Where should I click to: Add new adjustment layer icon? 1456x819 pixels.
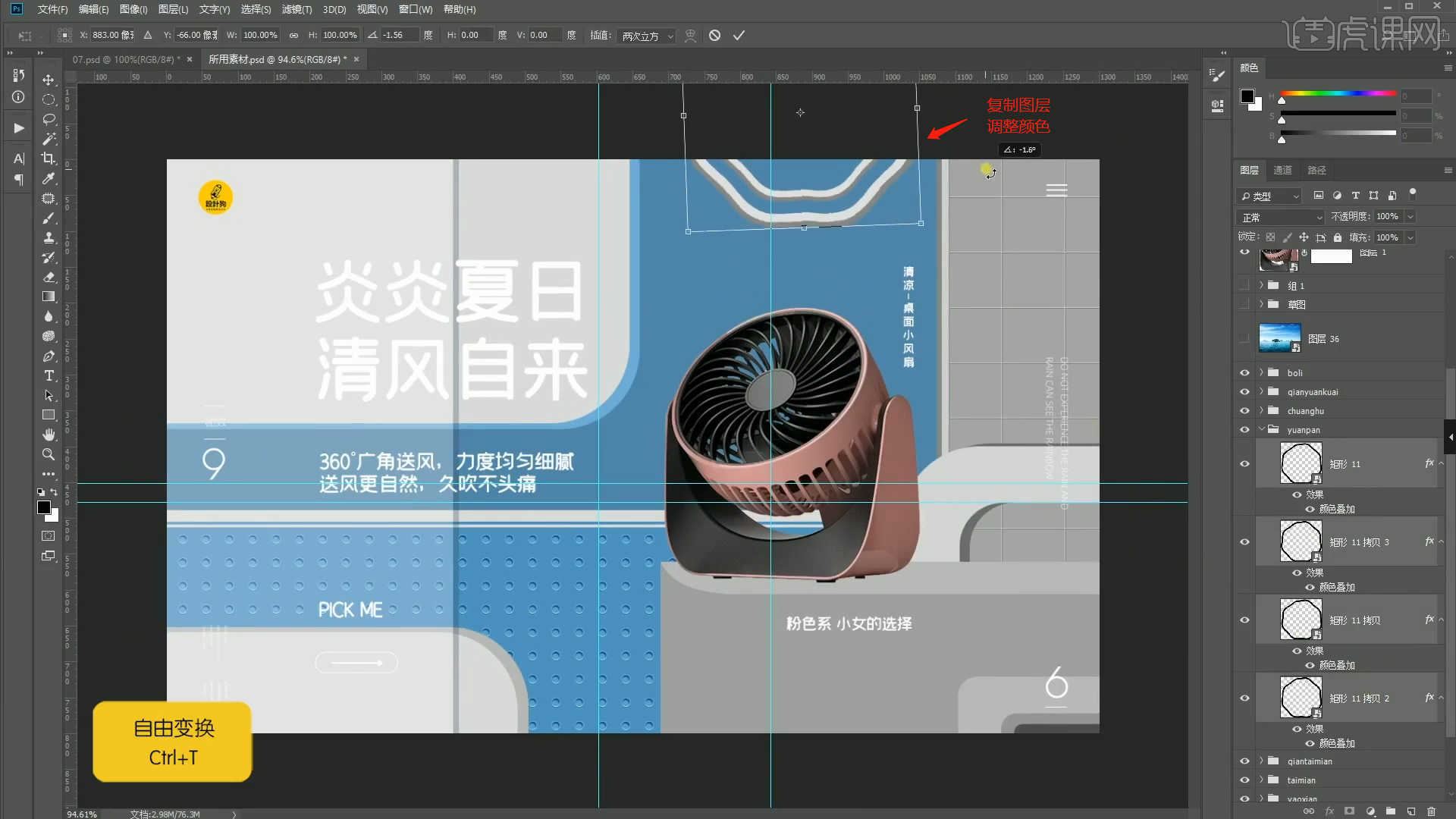(x=1370, y=811)
